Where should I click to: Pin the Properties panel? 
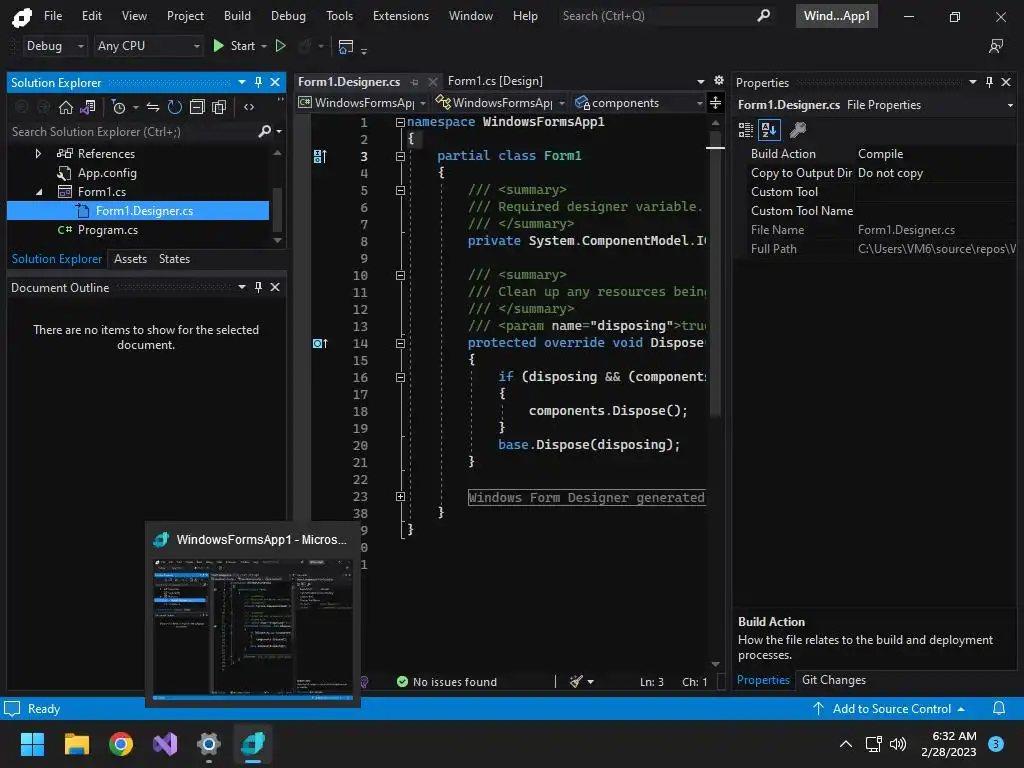(989, 82)
